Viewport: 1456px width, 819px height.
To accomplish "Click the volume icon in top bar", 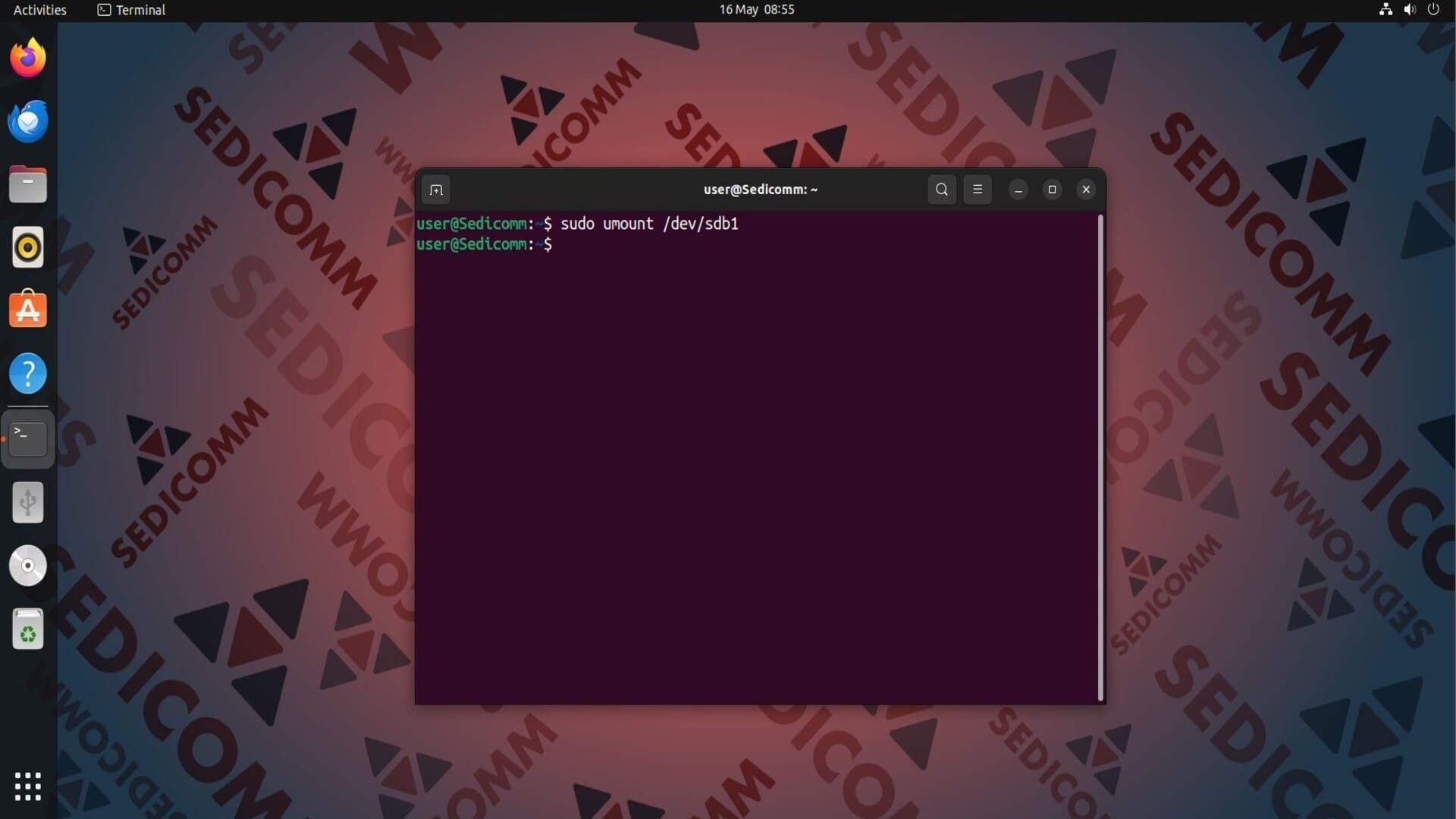I will click(1410, 10).
